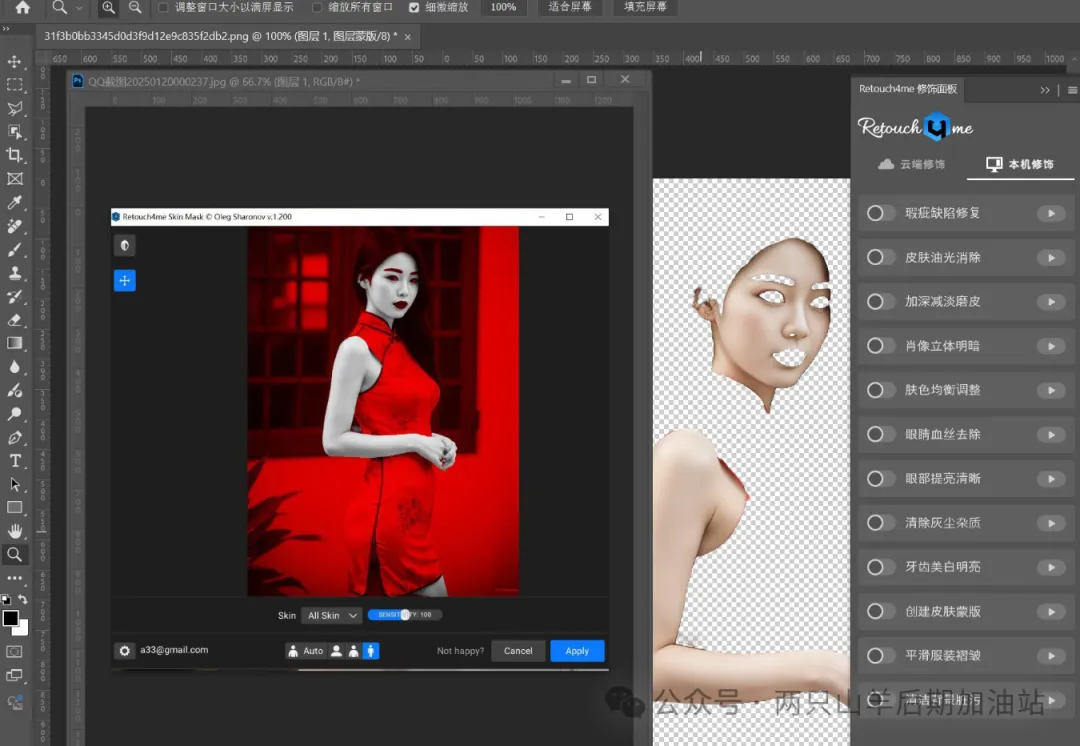The image size is (1080, 746).
Task: Collapse the Retouch4me panel with double chevron
Action: (1045, 90)
